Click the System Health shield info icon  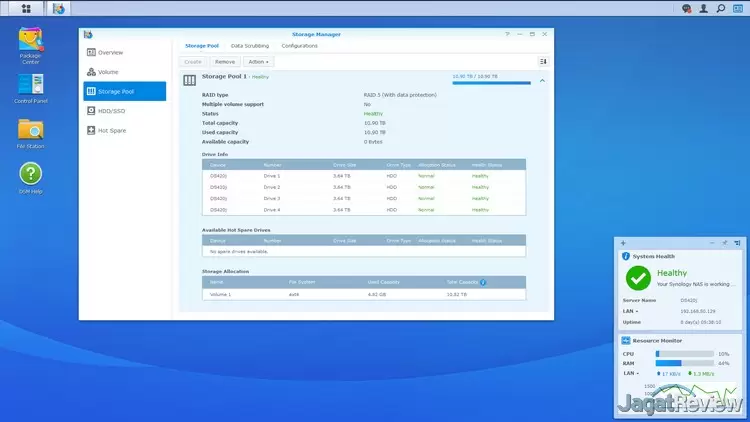tap(626, 256)
